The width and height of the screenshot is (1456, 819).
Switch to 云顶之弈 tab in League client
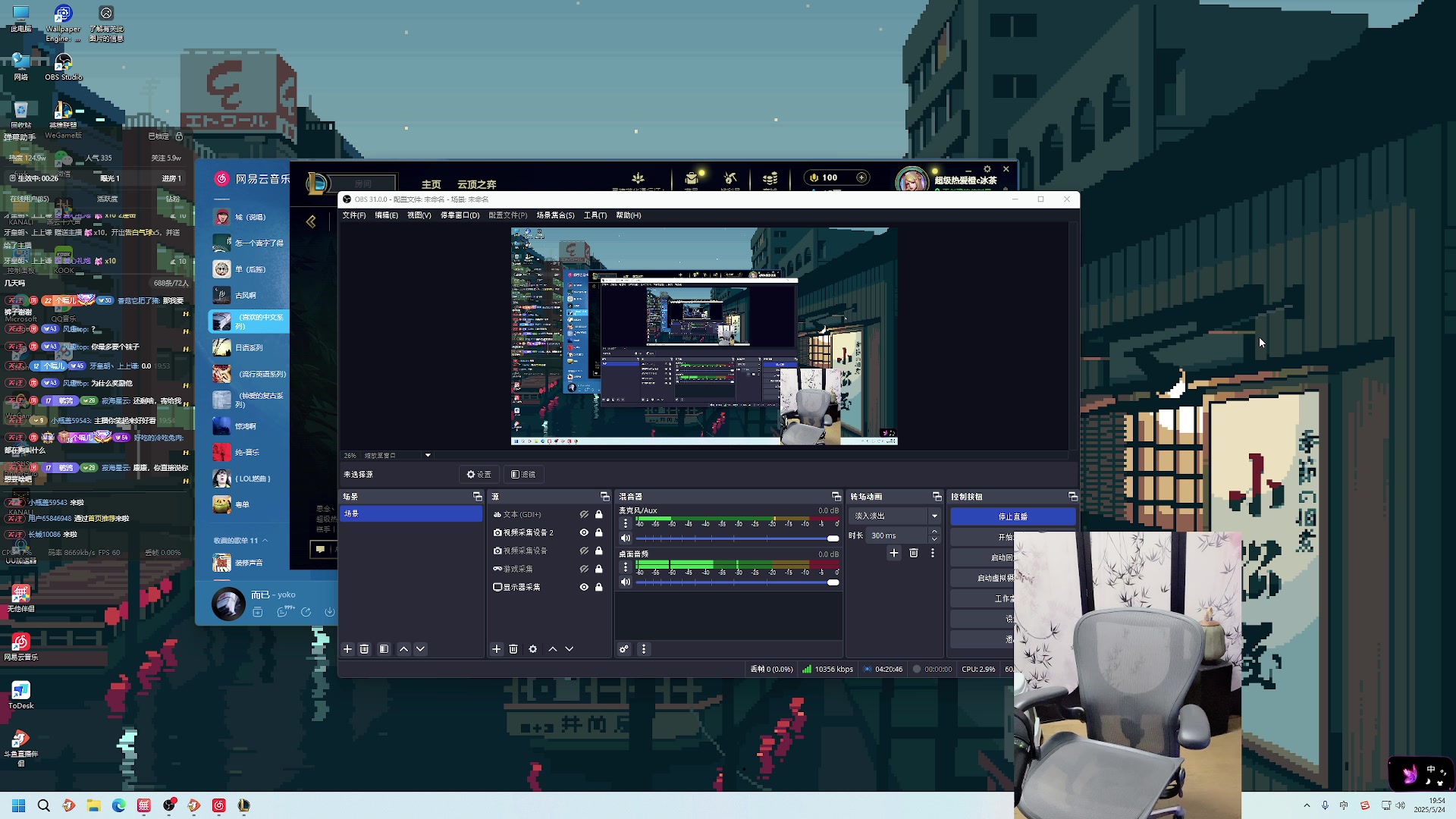[x=477, y=184]
